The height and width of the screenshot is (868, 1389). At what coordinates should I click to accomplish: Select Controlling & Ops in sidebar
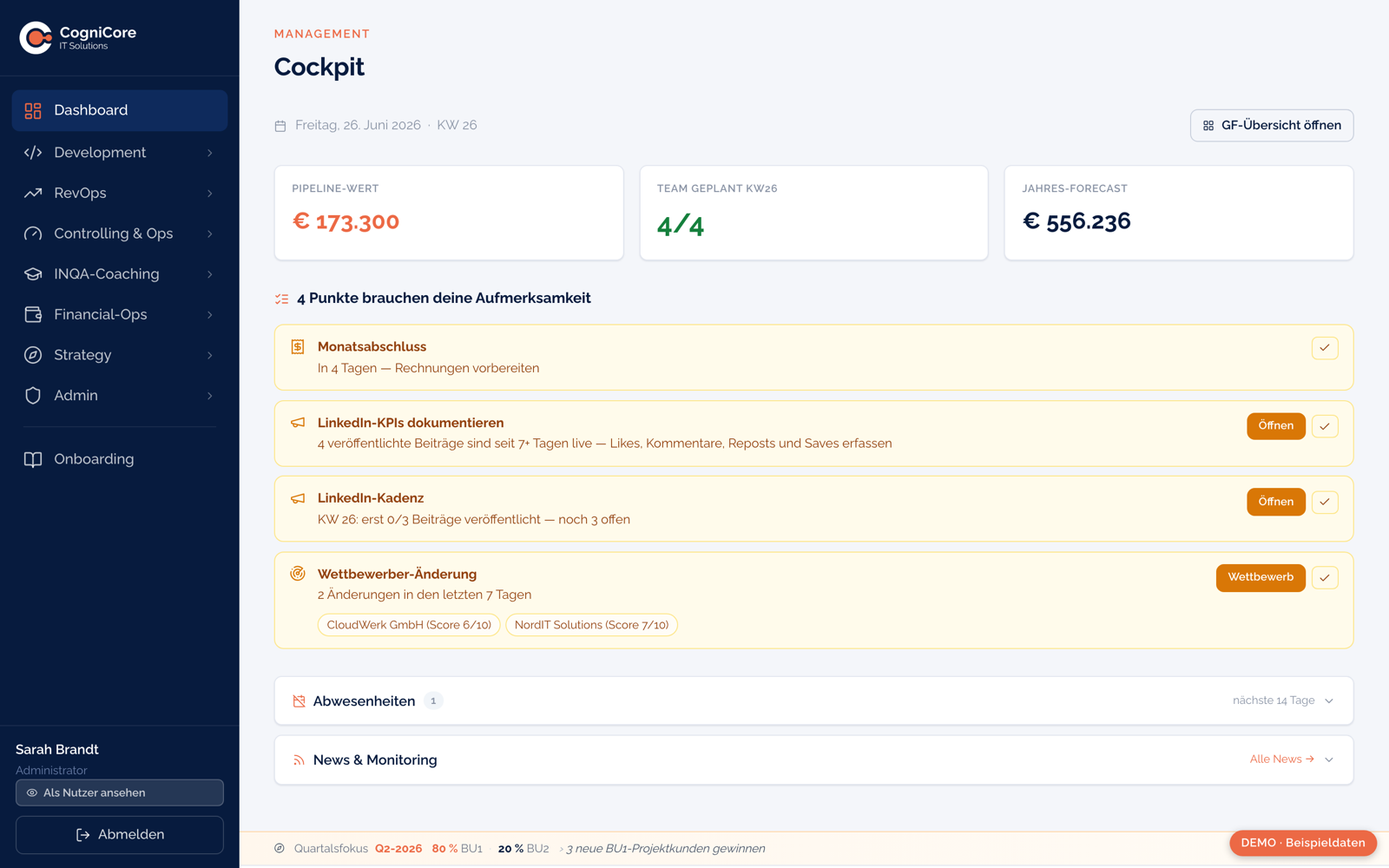120,233
